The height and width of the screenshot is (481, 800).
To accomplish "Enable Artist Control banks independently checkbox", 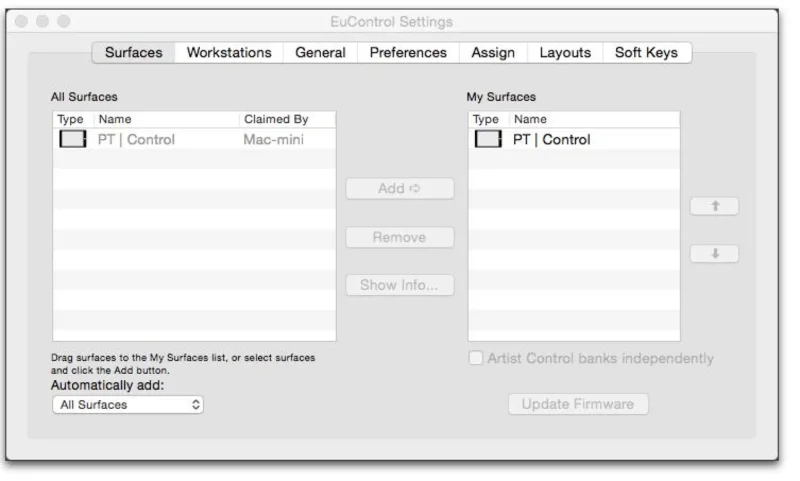I will (x=476, y=358).
